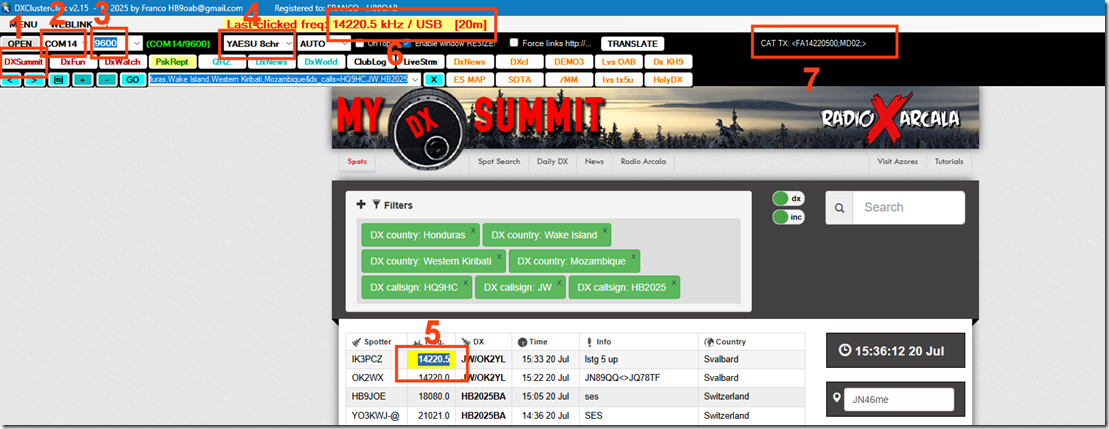Click the copy-window icon beside the arrows
This screenshot has height=429, width=1109.
click(59, 80)
